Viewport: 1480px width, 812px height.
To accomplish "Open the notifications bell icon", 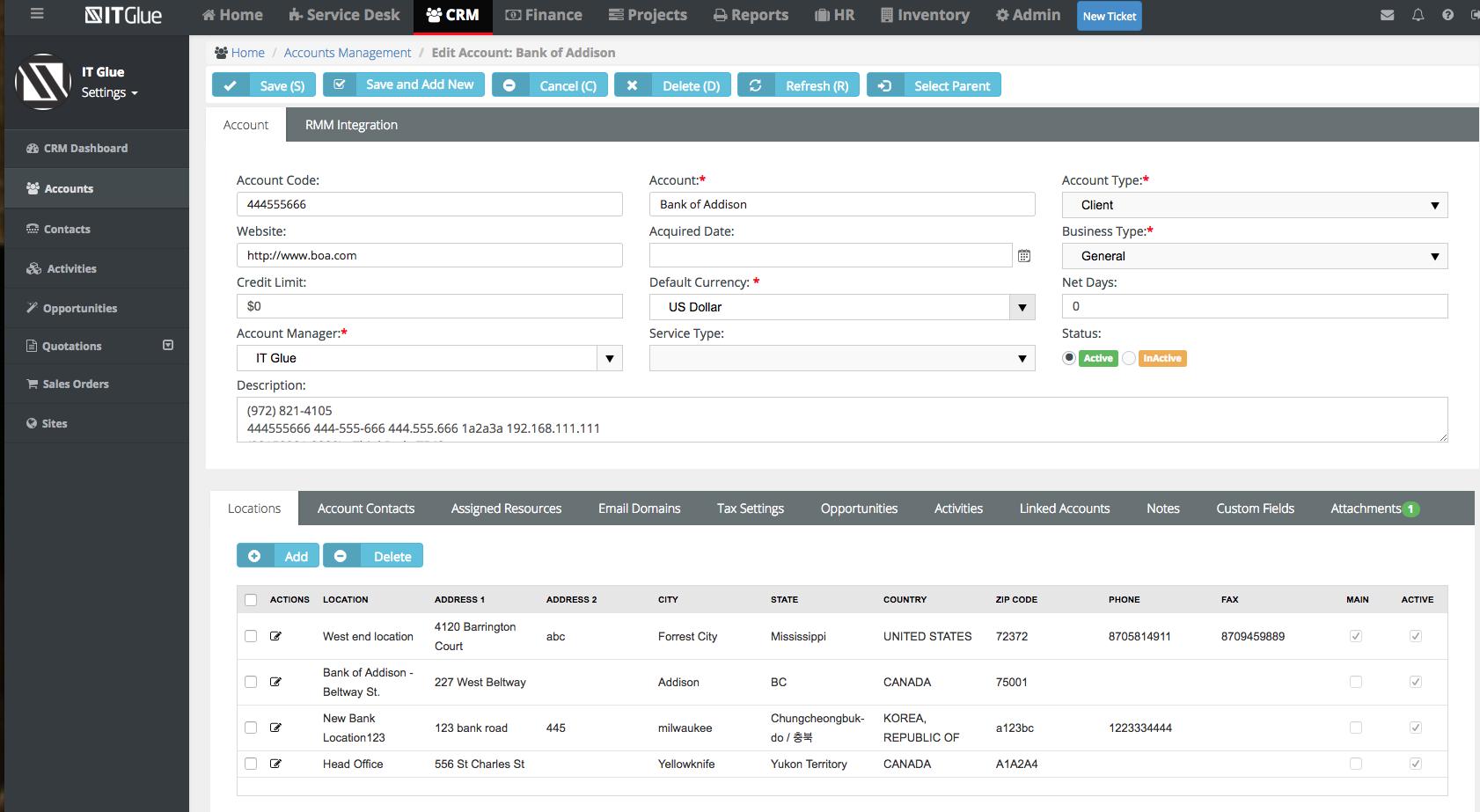I will 1418,15.
